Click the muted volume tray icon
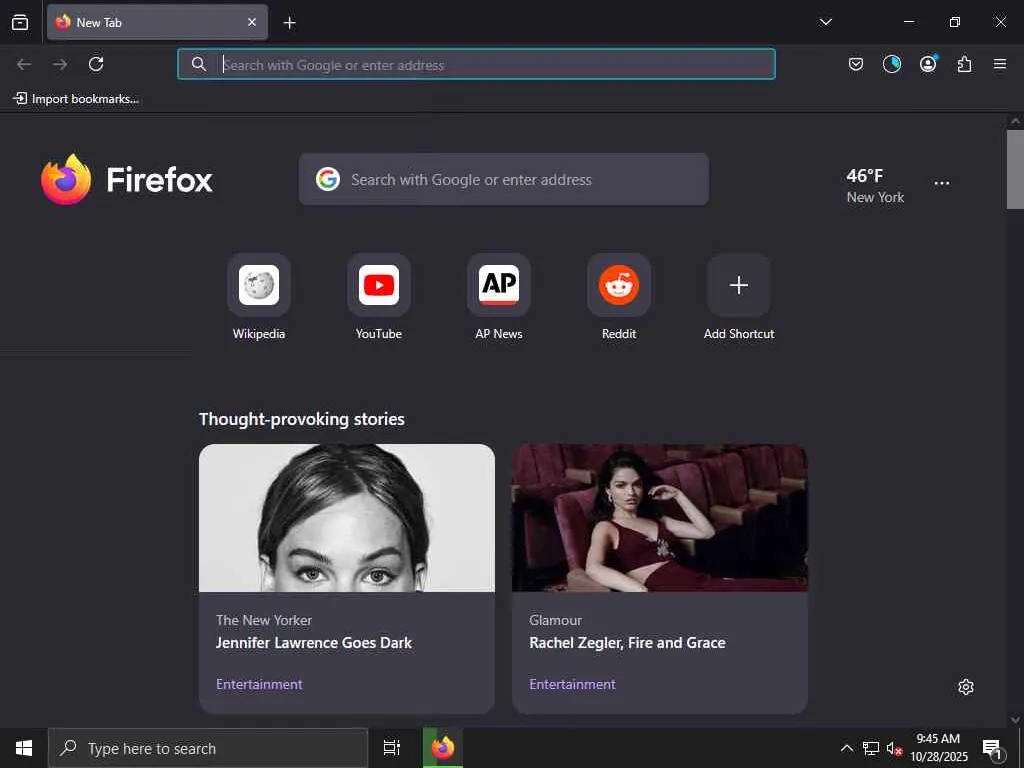Viewport: 1024px width, 768px height. tap(894, 748)
